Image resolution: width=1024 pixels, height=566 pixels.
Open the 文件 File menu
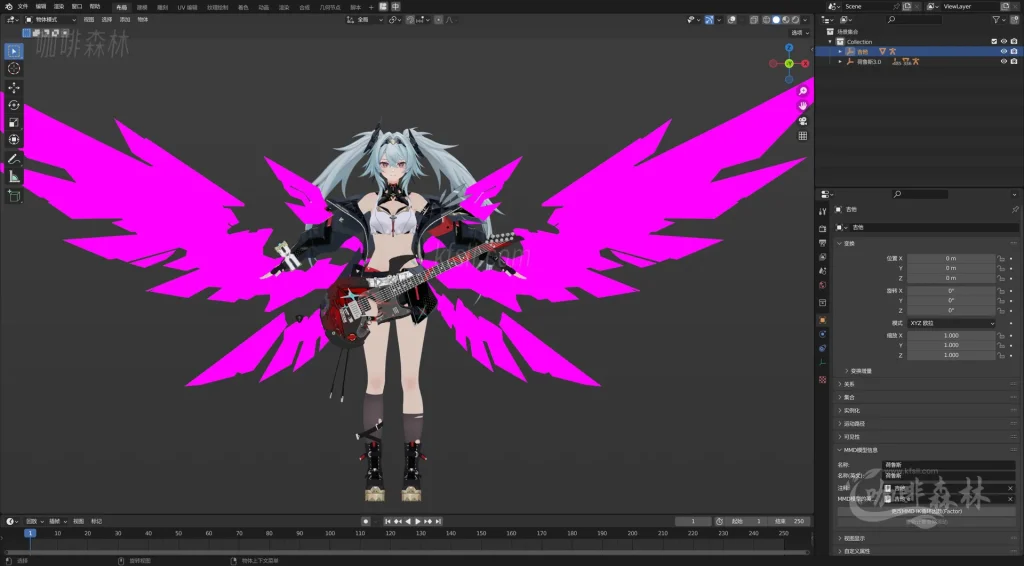pos(23,7)
